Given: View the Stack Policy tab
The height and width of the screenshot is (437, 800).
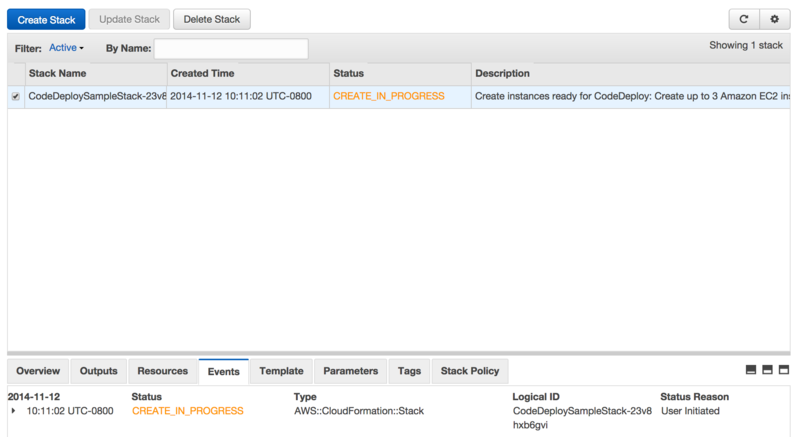Looking at the screenshot, I should (470, 371).
